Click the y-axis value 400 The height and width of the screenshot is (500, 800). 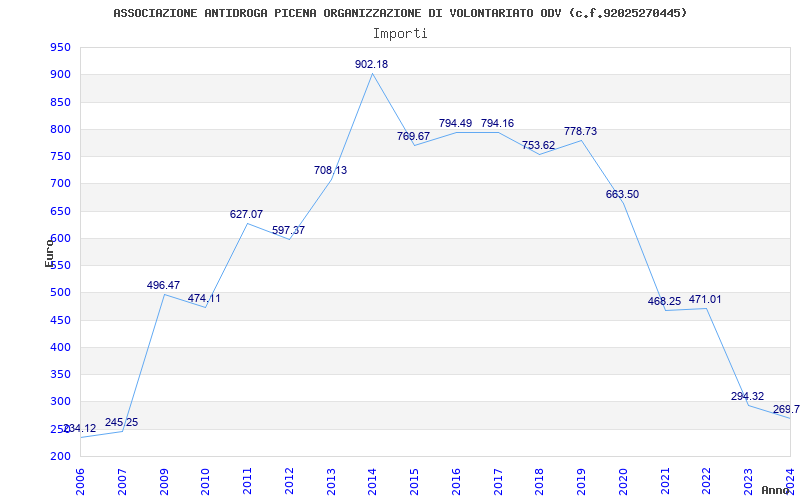[x=60, y=347]
